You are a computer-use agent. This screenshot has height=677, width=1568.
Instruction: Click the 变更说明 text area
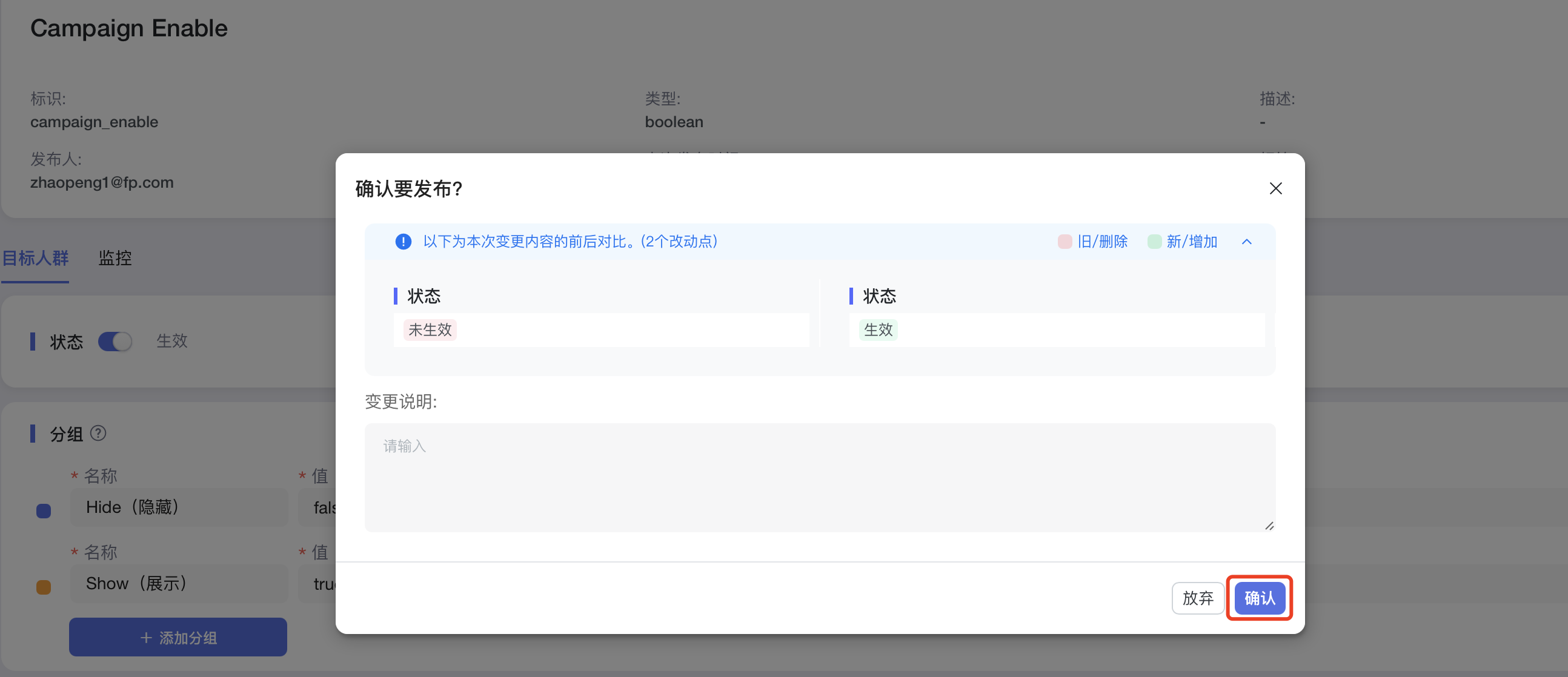[x=819, y=477]
